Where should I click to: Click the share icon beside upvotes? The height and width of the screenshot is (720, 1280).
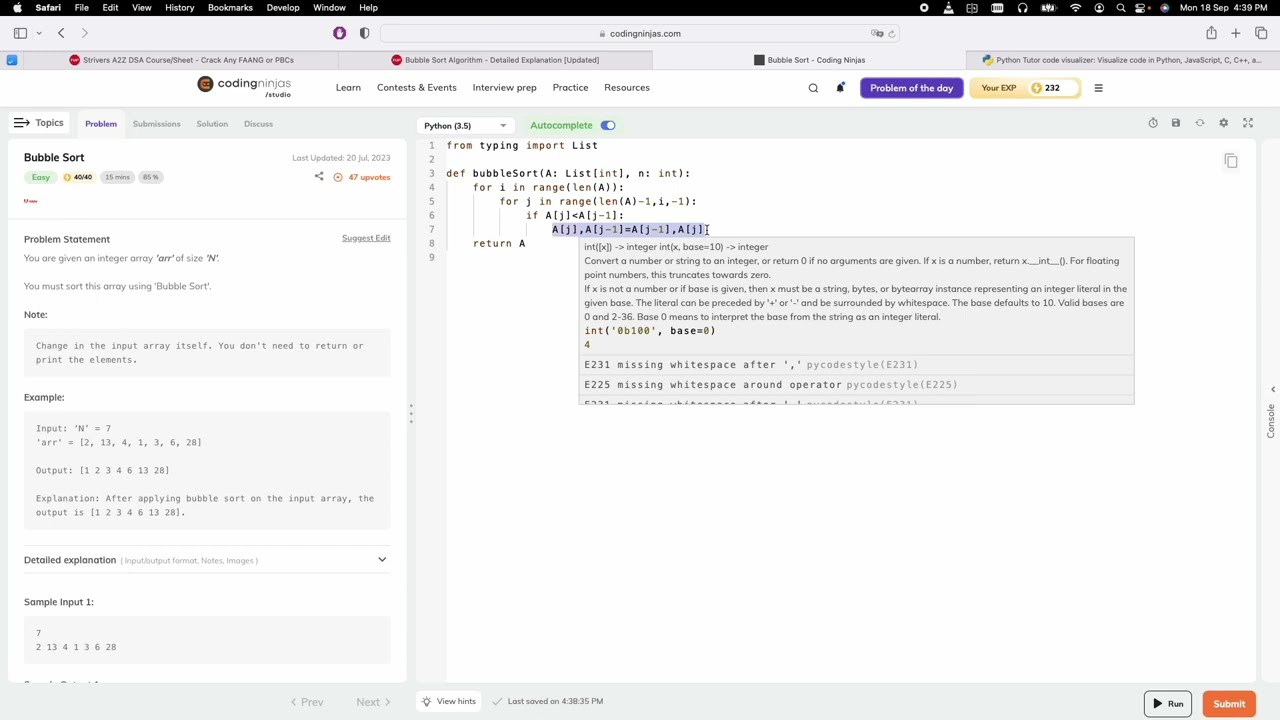coord(319,177)
